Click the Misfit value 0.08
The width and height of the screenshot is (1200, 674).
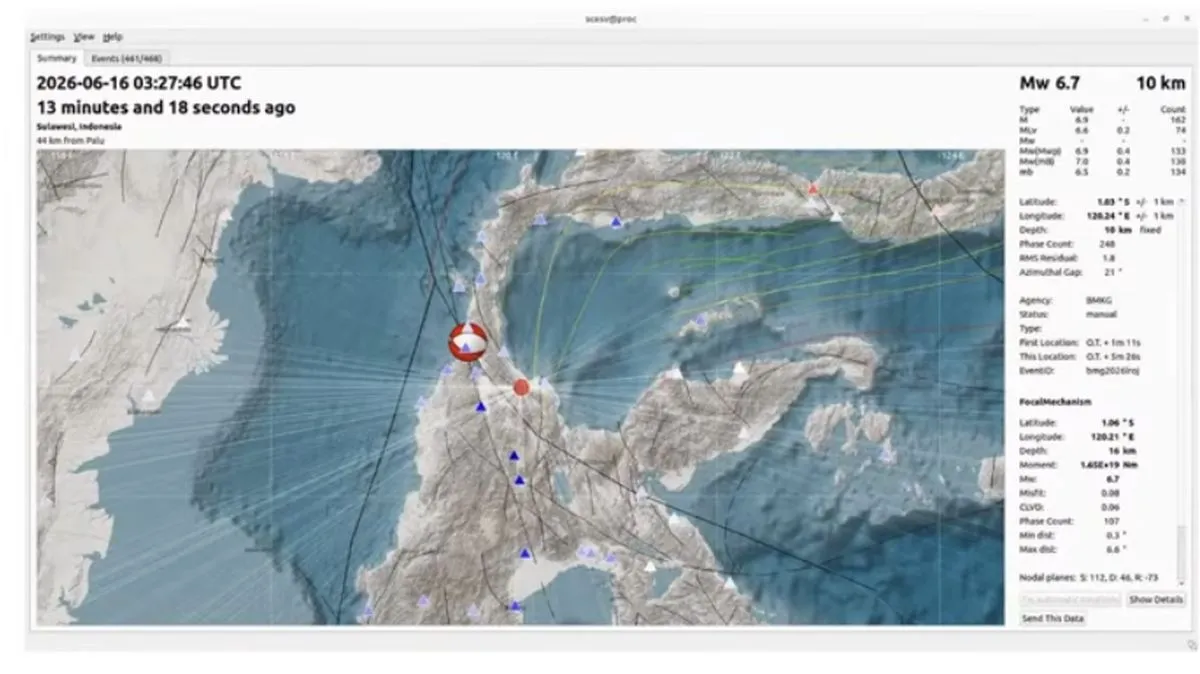tap(1111, 493)
